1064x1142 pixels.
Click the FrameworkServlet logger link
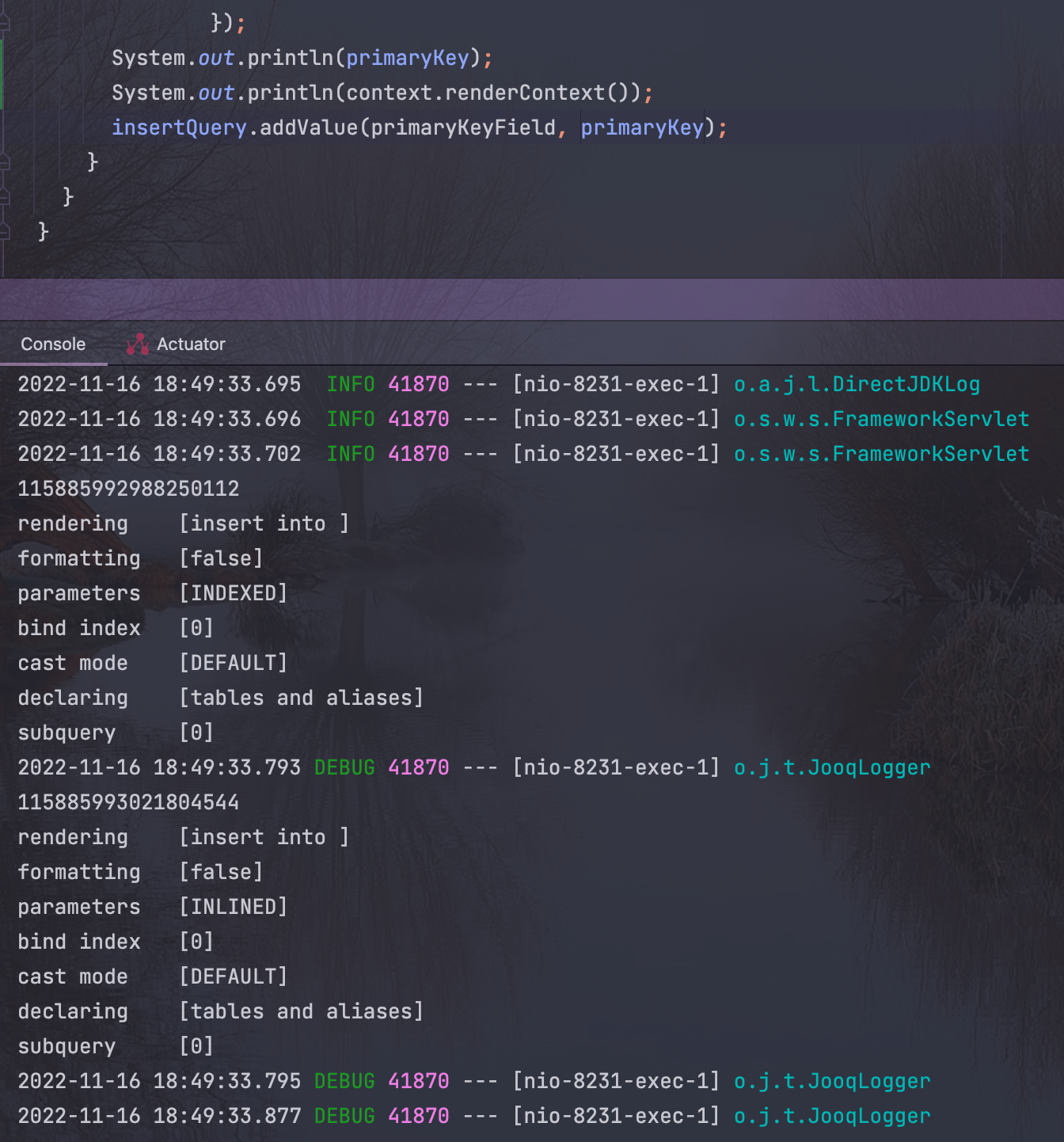(x=881, y=419)
